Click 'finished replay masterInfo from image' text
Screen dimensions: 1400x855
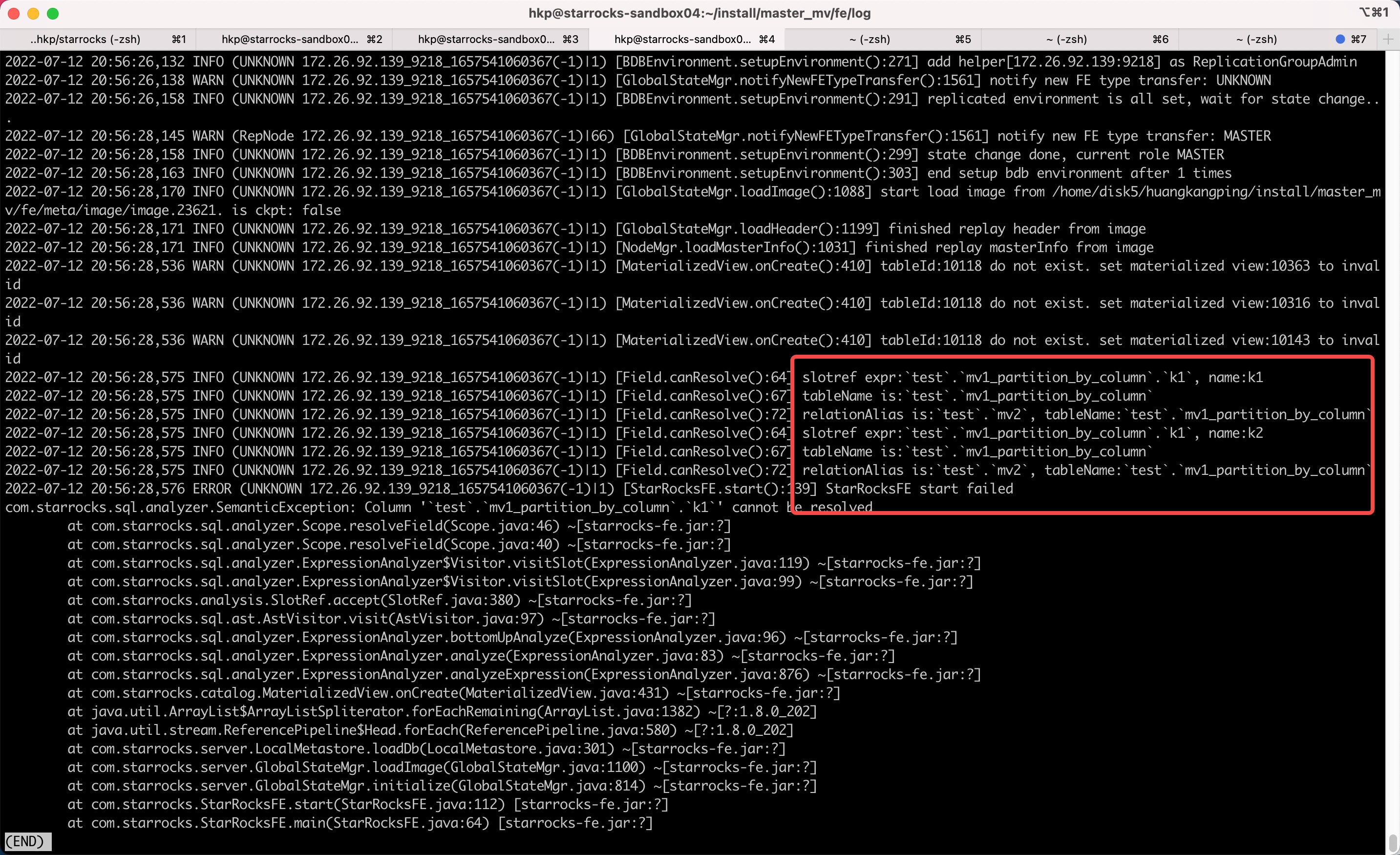pos(1009,247)
